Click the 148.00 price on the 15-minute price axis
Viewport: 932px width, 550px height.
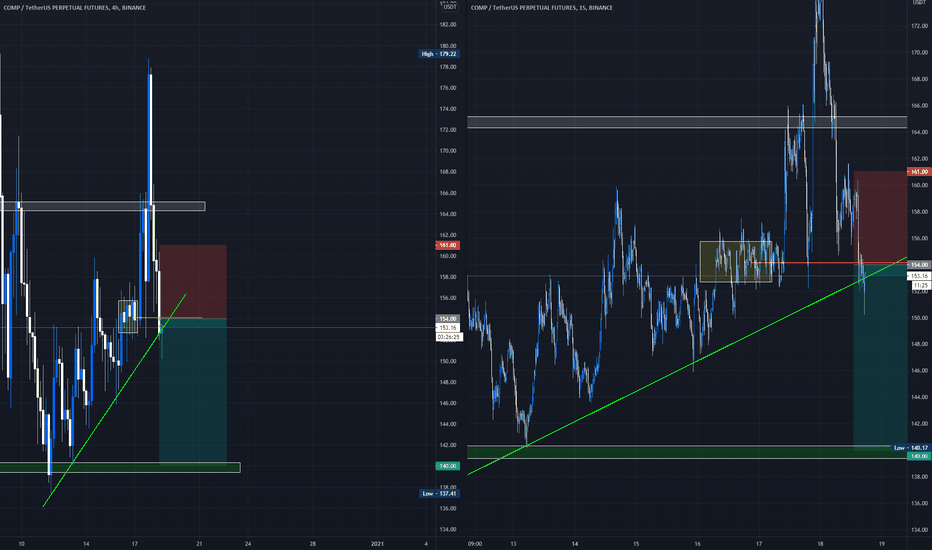[x=920, y=344]
